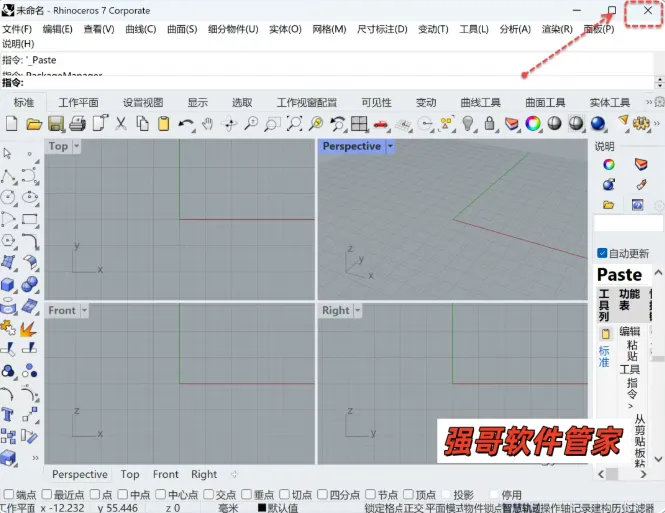Screen dimensions: 665x513
Task: Select the Text tool in left sidebar
Action: tap(7, 414)
